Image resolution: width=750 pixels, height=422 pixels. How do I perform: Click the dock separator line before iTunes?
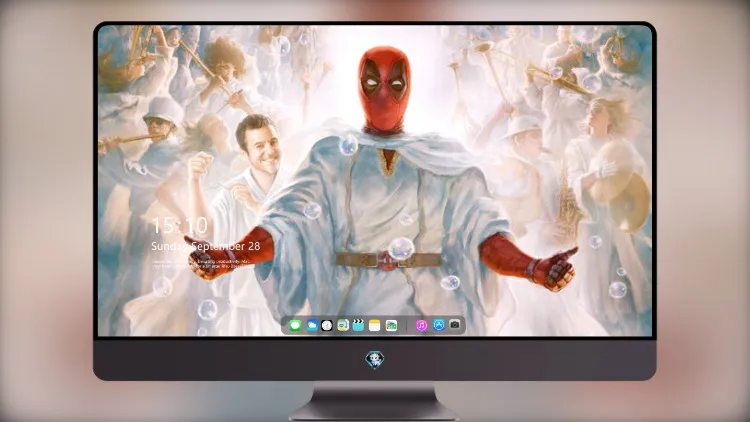pyautogui.click(x=407, y=326)
